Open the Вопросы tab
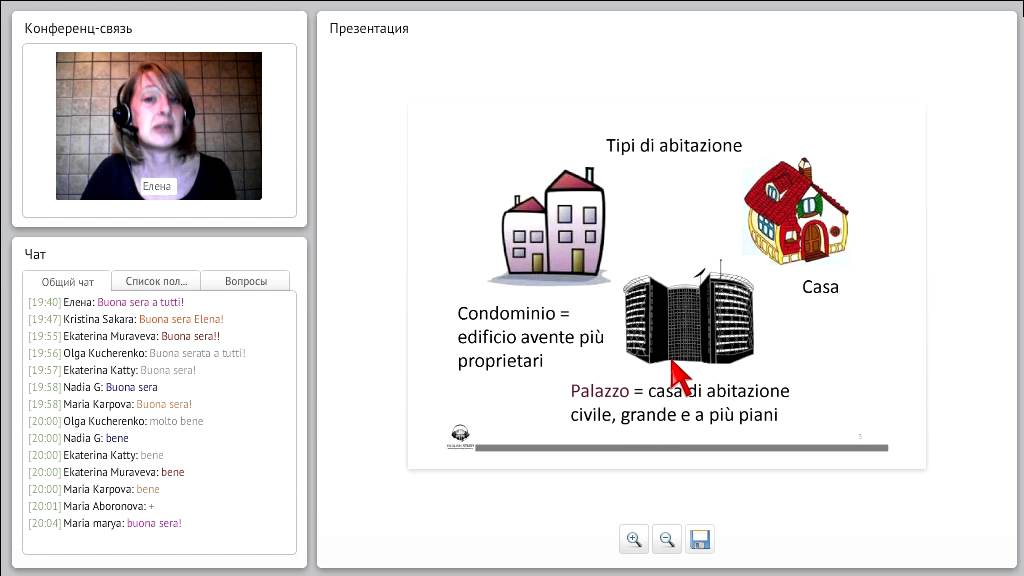 tap(246, 281)
